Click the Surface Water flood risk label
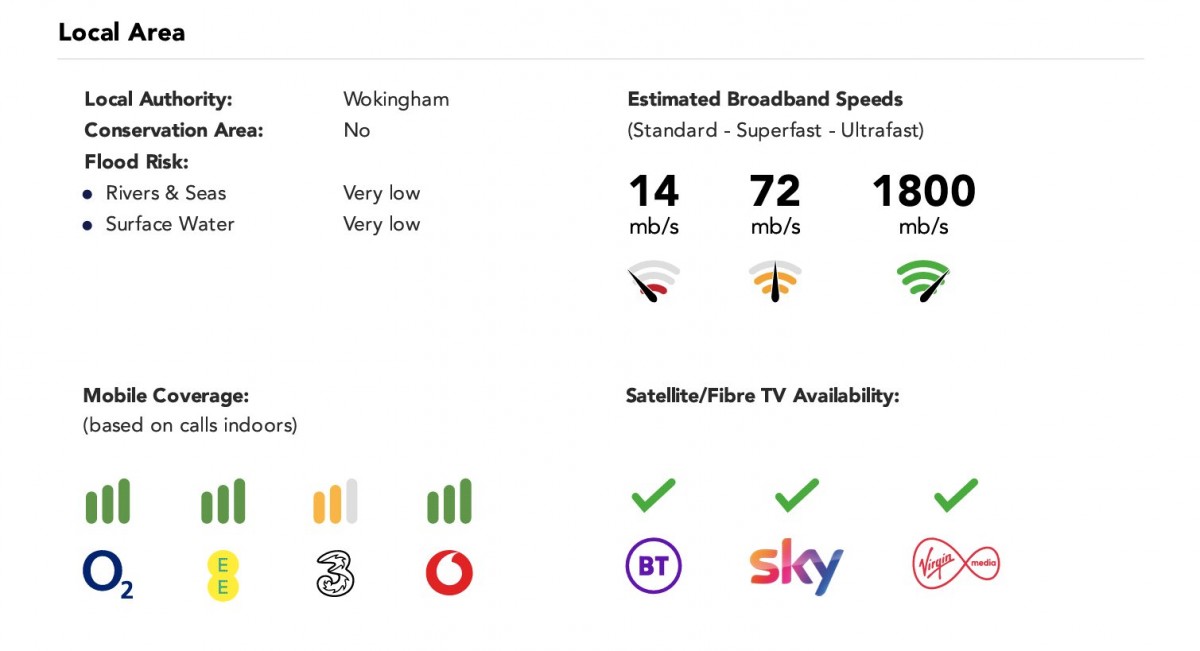 170,224
